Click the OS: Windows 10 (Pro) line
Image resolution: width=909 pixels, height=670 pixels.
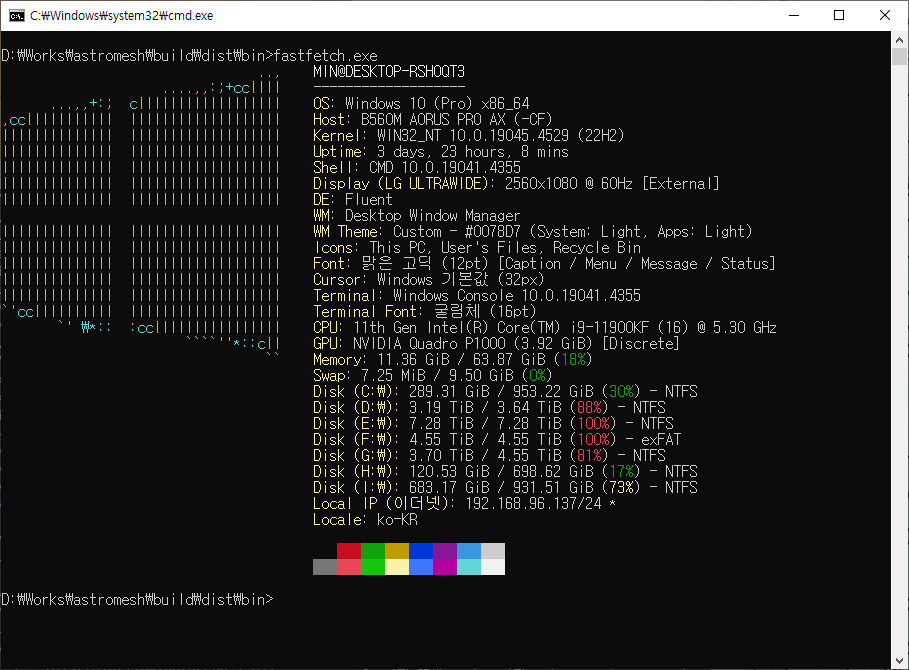pyautogui.click(x=421, y=104)
